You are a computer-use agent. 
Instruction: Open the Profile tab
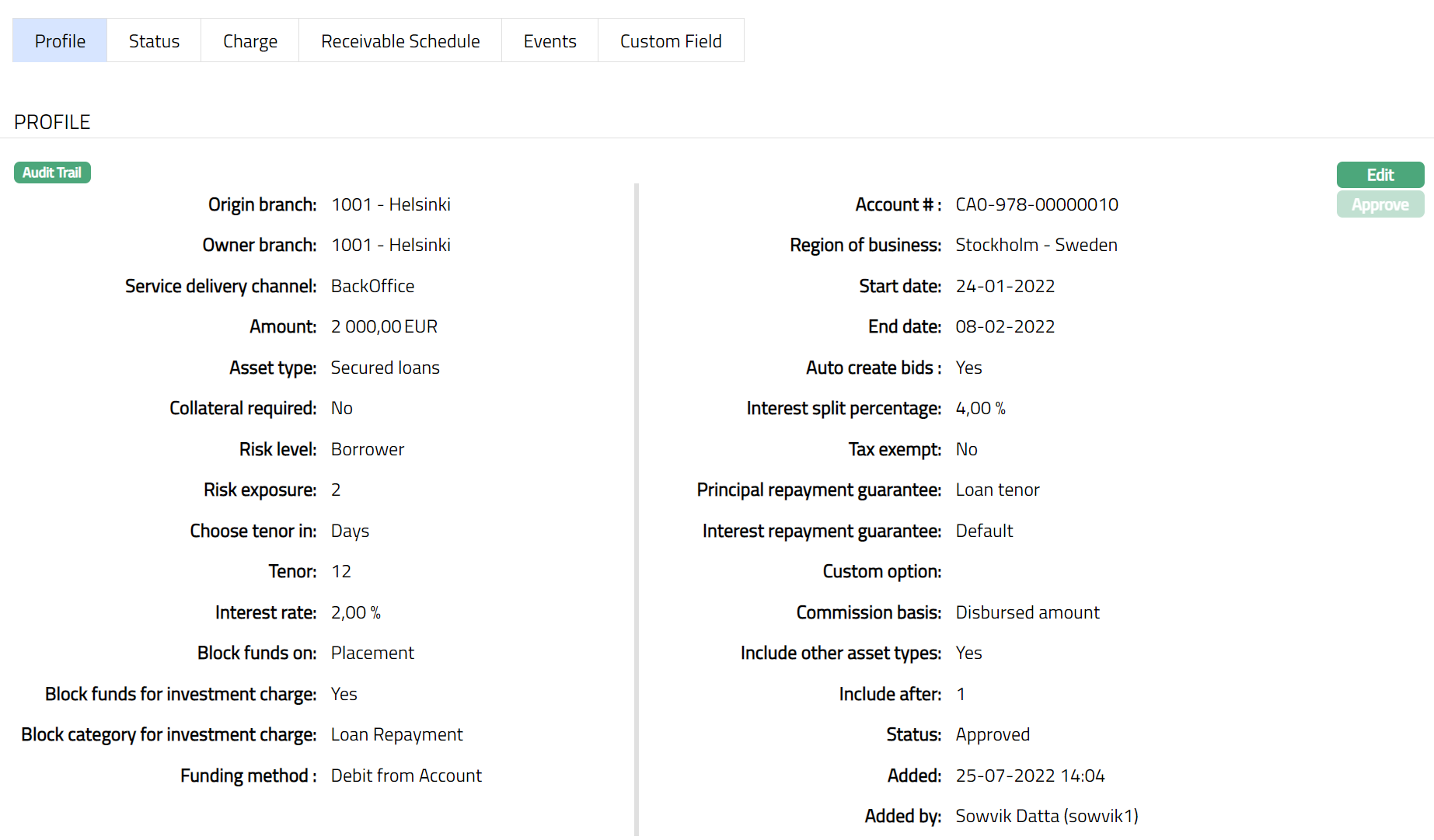pos(60,41)
